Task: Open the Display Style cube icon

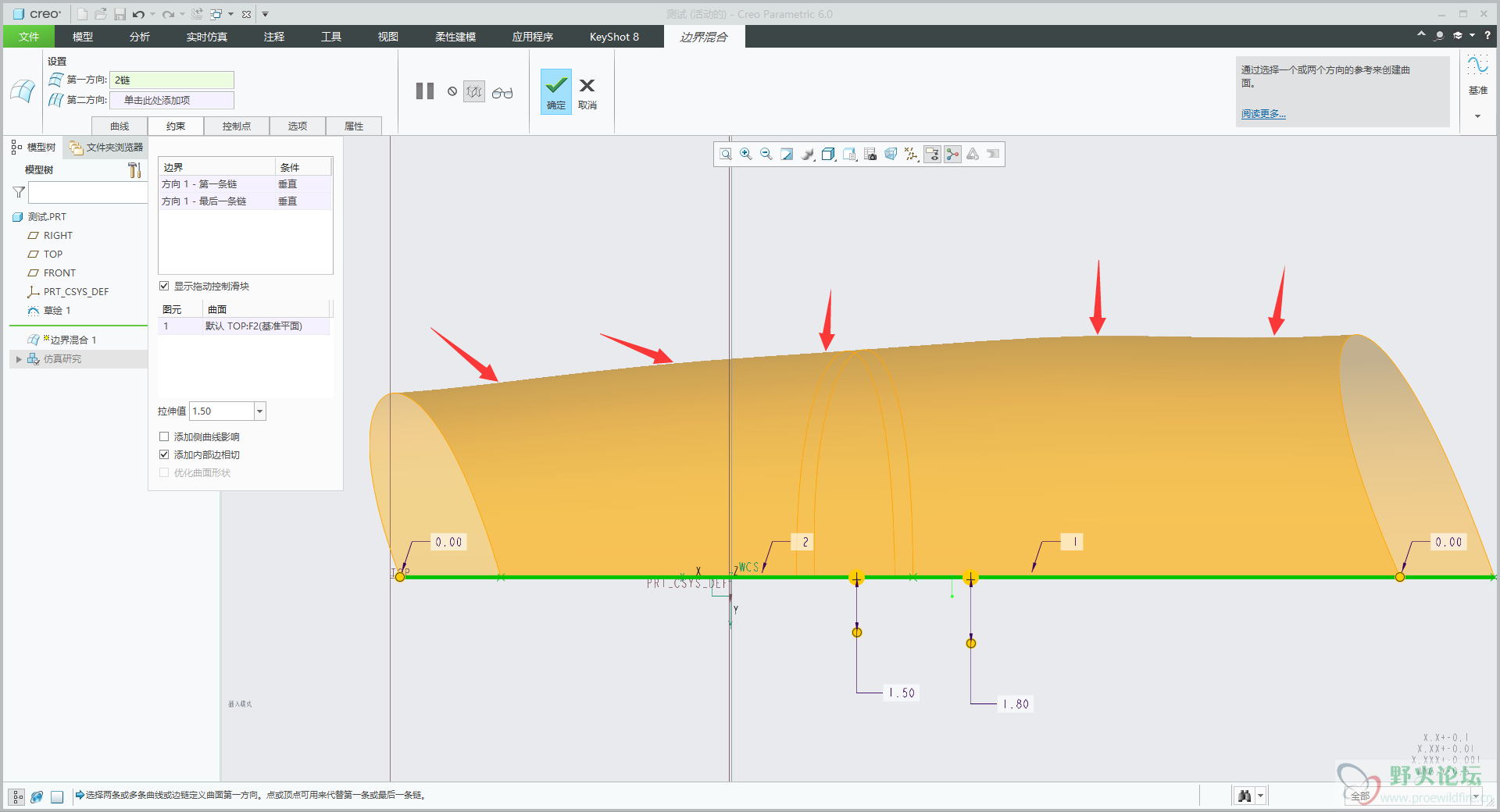Action: coord(829,155)
